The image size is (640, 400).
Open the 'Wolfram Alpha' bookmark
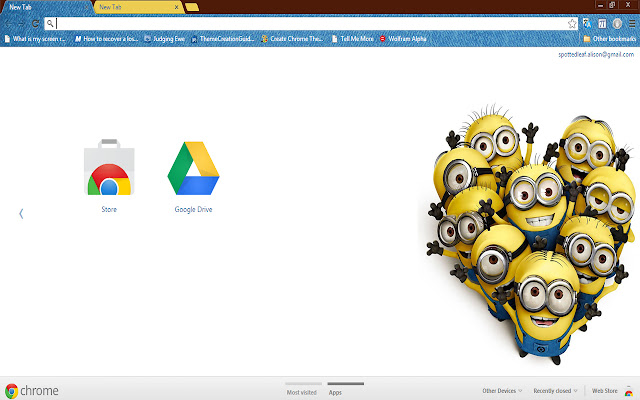click(403, 39)
